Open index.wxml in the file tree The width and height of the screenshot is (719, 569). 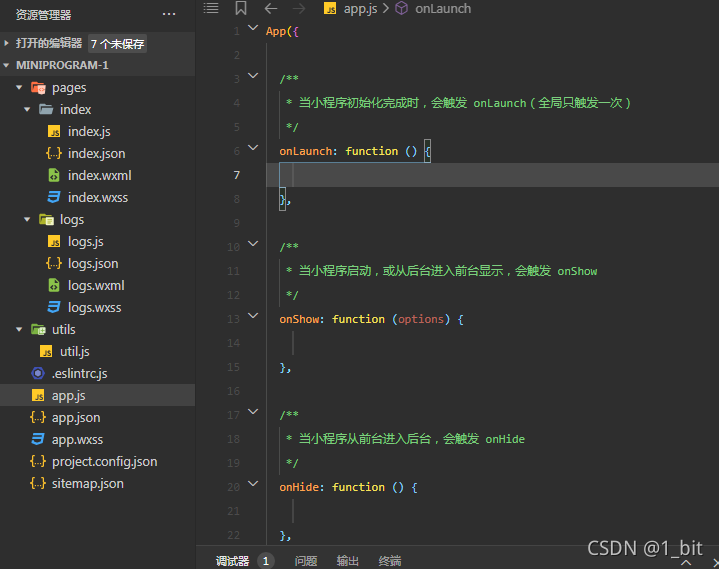(x=100, y=176)
